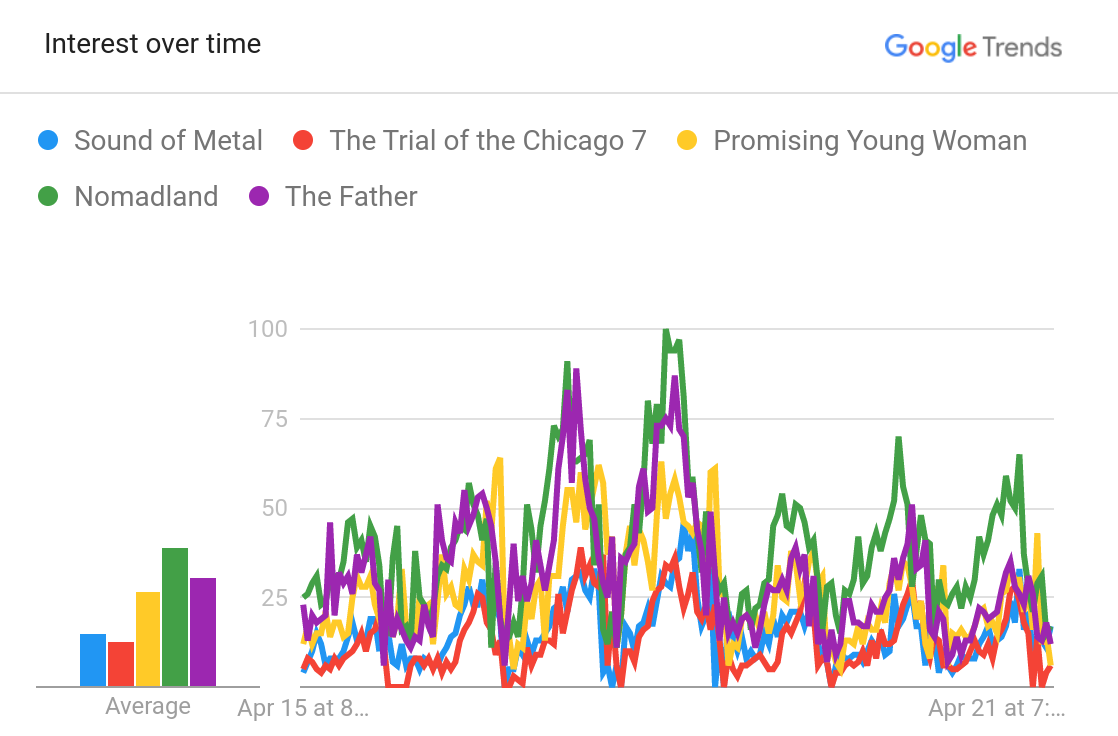1118x736 pixels.
Task: Click the yellow average bar
Action: (x=148, y=639)
